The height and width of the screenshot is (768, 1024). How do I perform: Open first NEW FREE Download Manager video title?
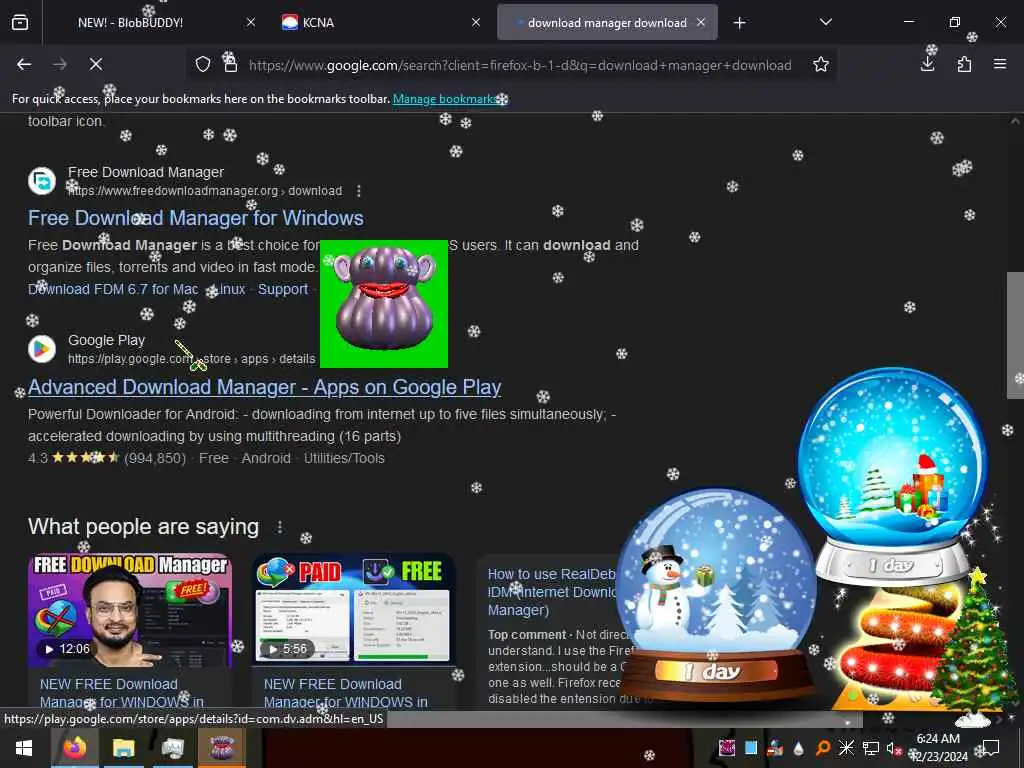tap(122, 693)
